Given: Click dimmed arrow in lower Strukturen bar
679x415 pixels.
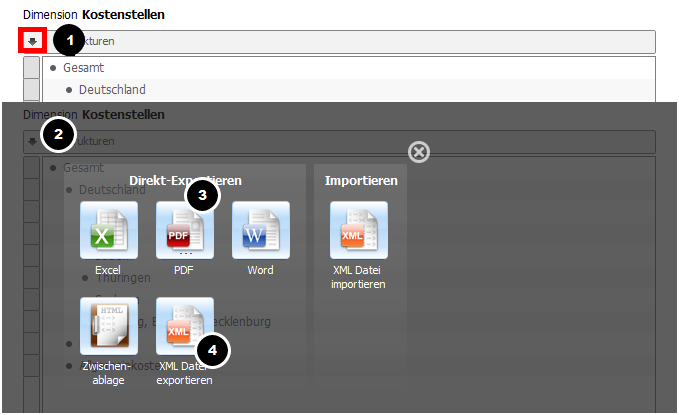Looking at the screenshot, I should 32,141.
